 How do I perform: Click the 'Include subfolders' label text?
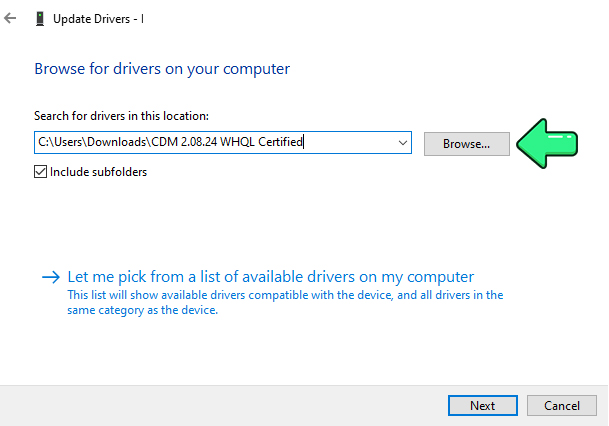98,172
